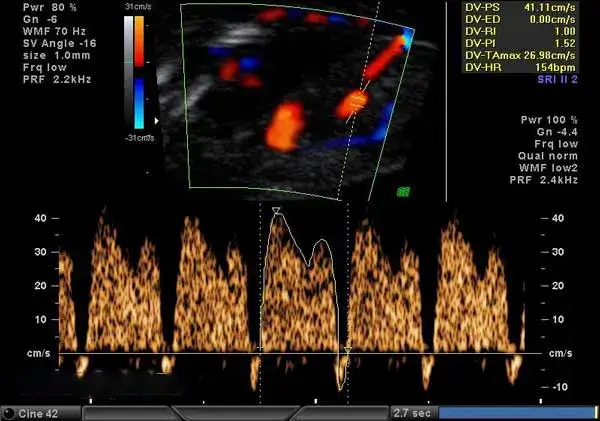
Task: Select the DV-PI measurement row
Action: (528, 44)
